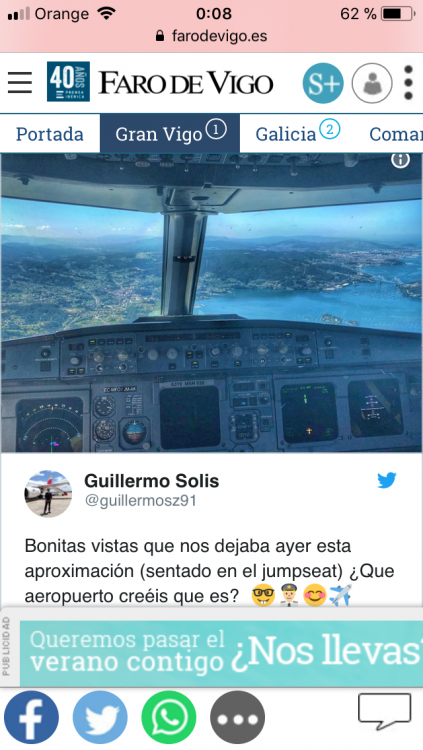Share article on Twitter
423x750 pixels.
[x=100, y=717]
